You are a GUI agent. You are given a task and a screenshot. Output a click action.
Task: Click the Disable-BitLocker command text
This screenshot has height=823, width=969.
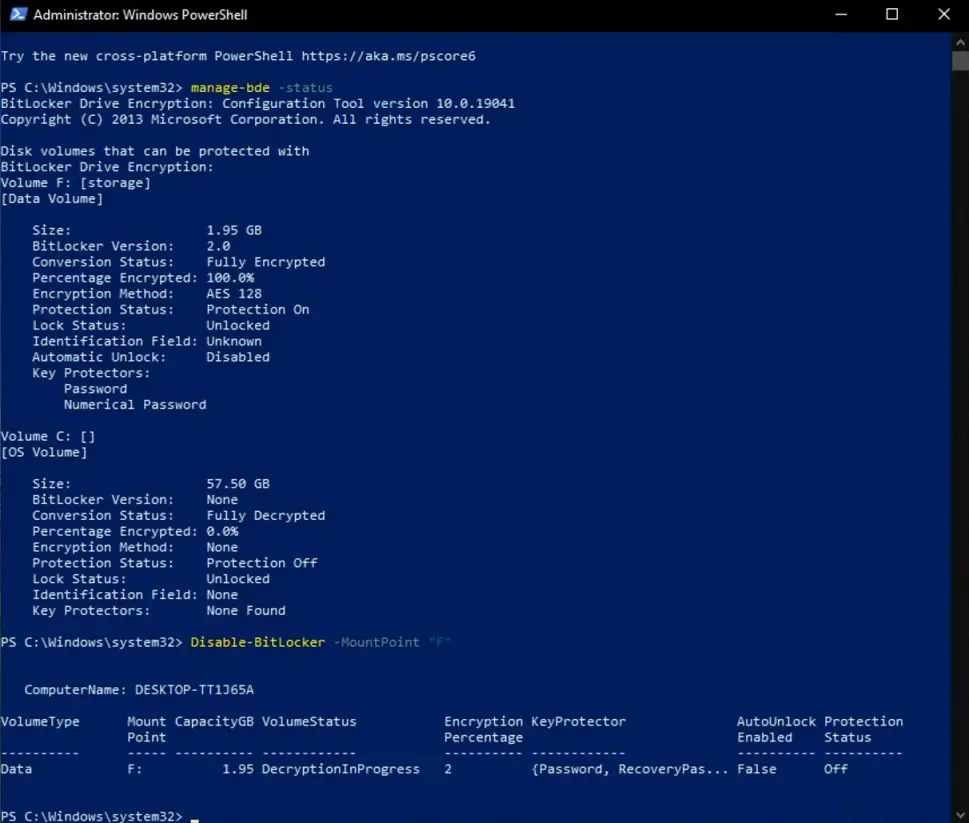[258, 643]
